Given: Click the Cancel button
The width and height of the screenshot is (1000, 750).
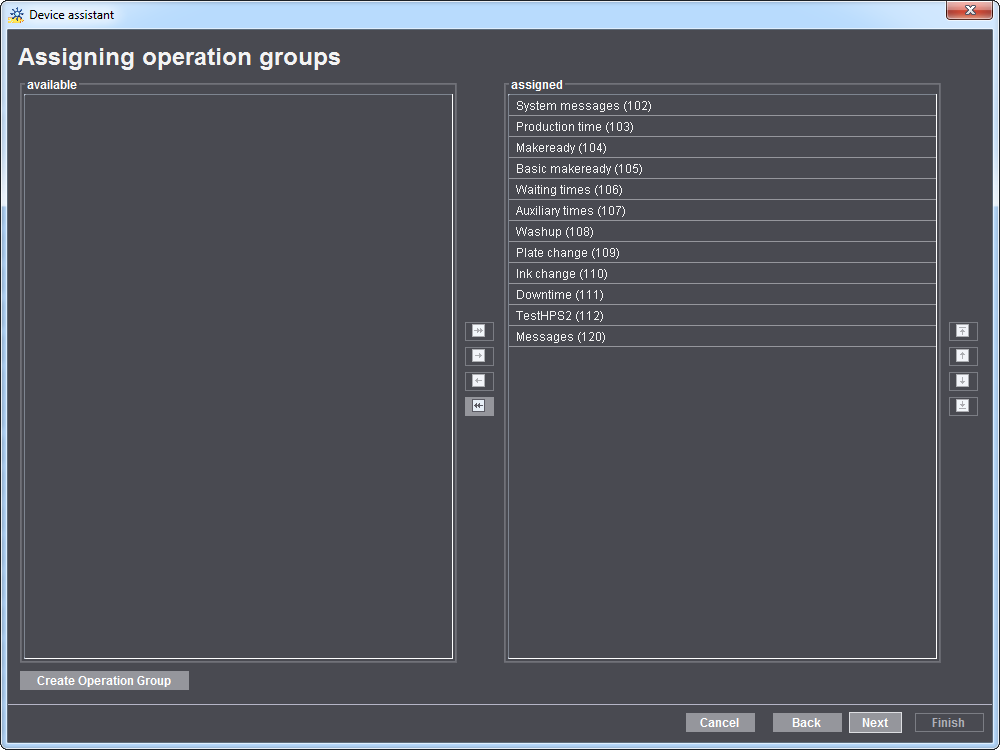Looking at the screenshot, I should (720, 722).
